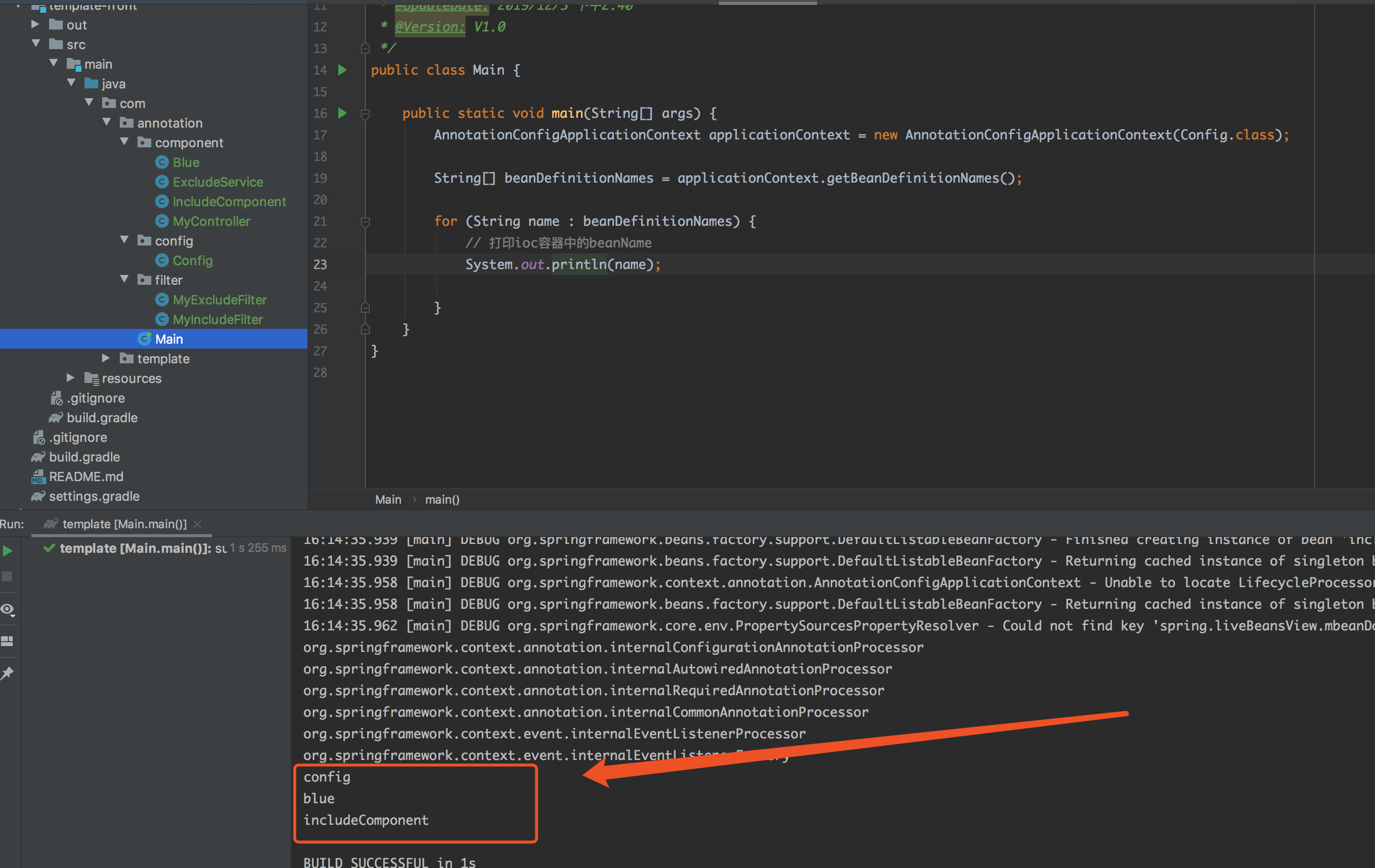Collapse the filter package folder
This screenshot has width=1375, height=868.
point(124,279)
